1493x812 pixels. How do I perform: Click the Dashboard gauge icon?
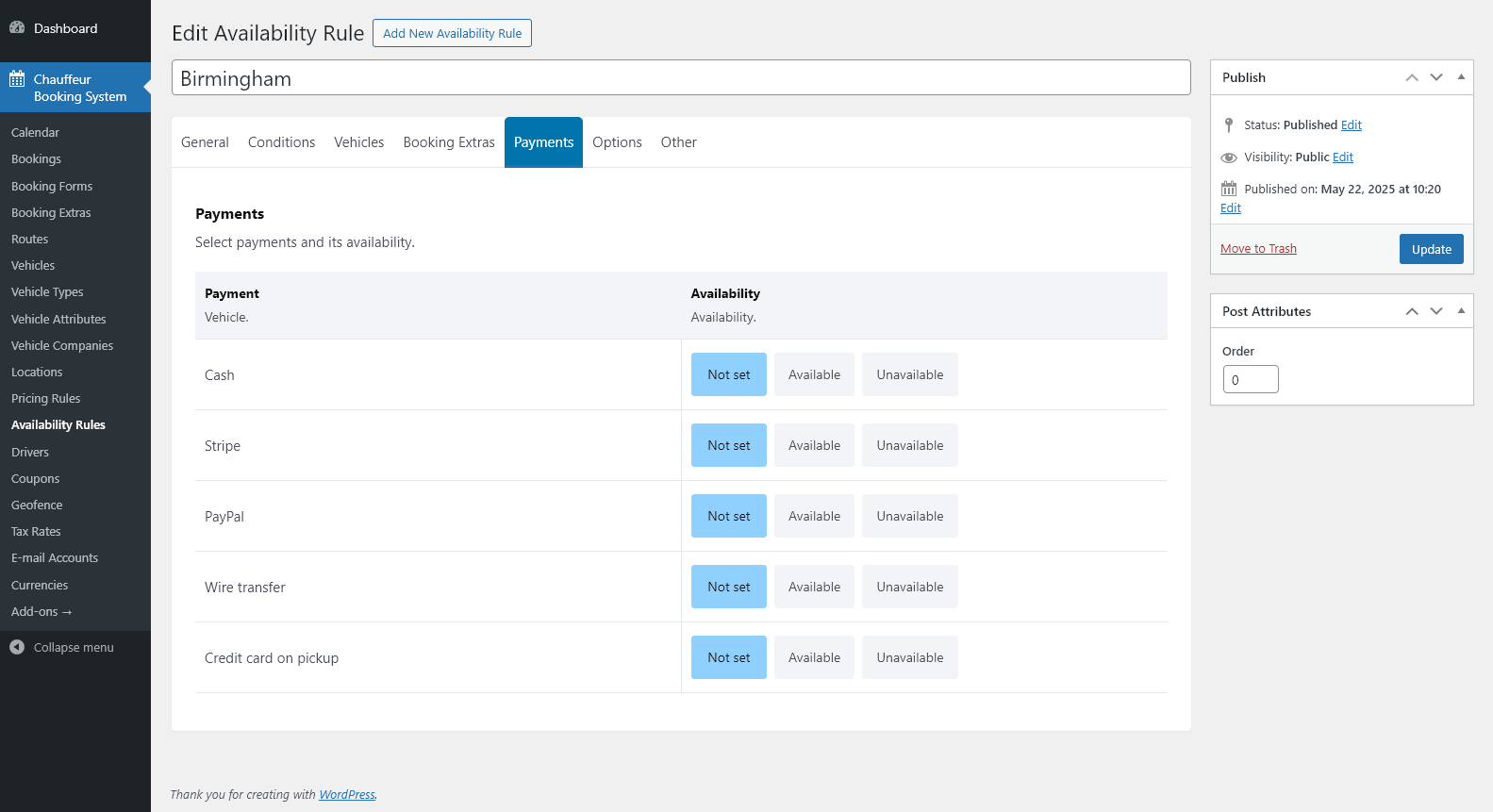click(17, 28)
